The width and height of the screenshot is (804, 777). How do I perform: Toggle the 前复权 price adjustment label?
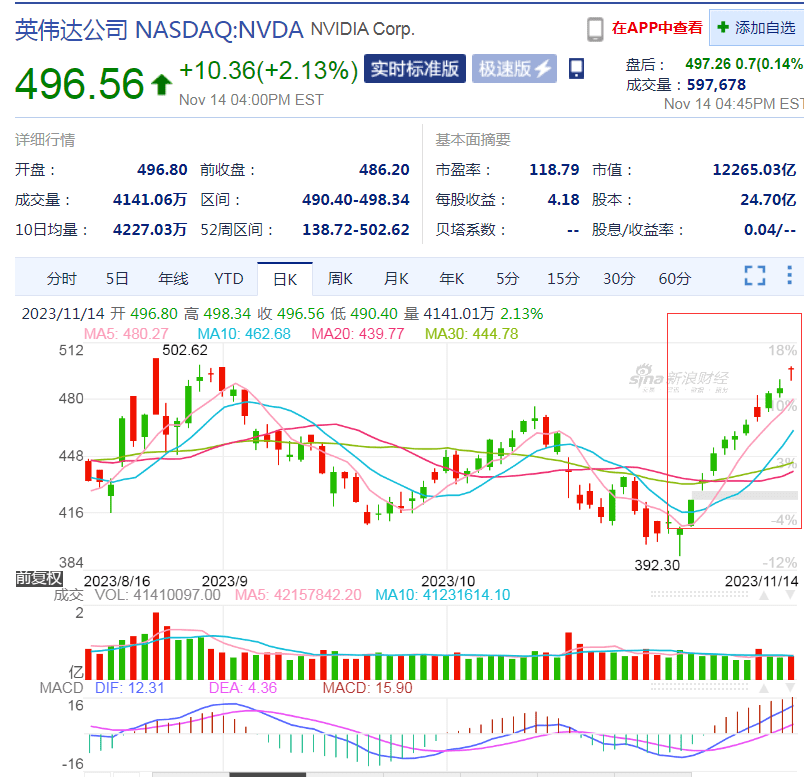pos(38,579)
